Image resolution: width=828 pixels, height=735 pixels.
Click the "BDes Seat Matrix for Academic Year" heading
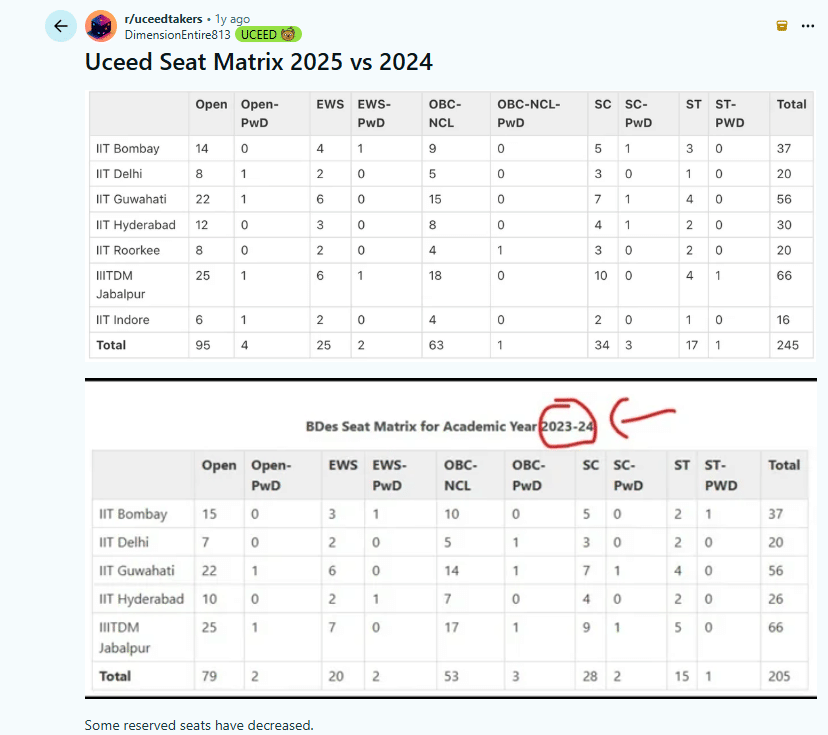[x=422, y=427]
